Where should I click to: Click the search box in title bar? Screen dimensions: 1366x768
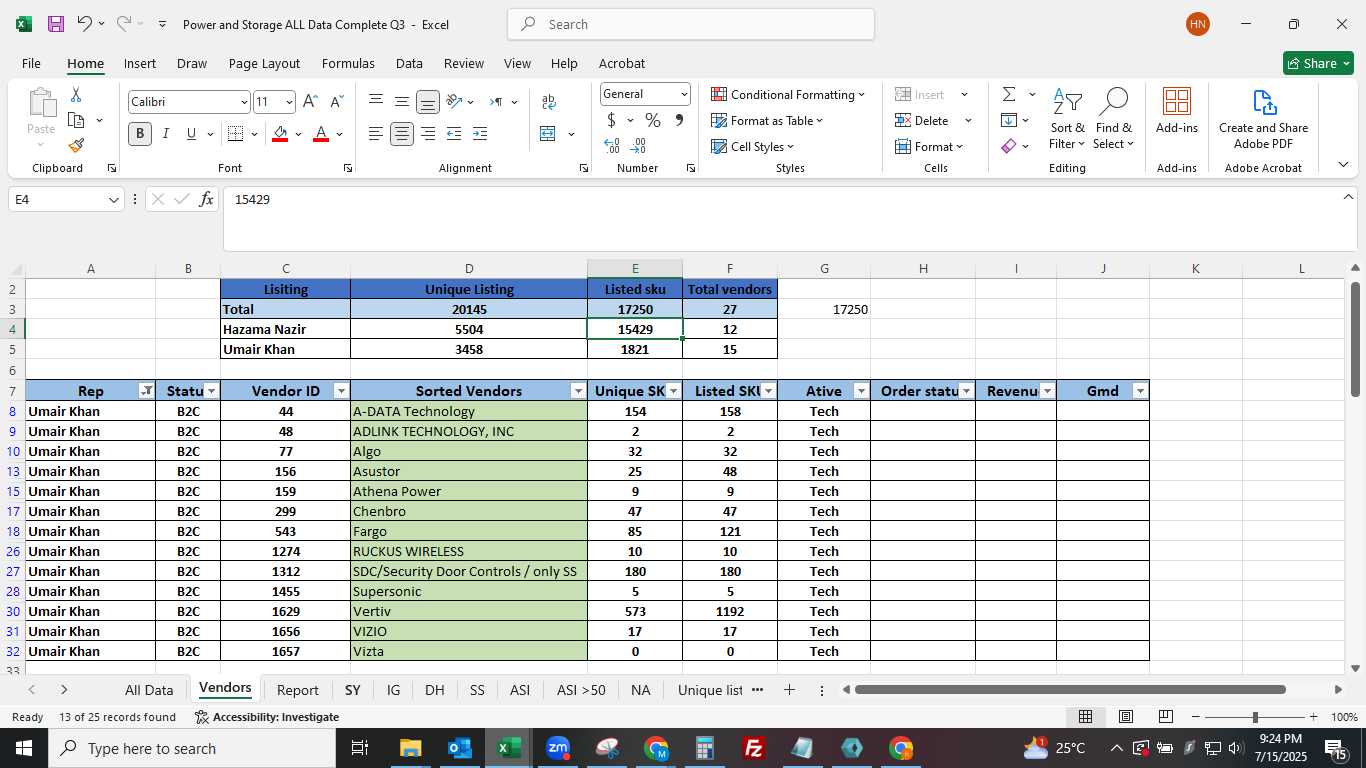[691, 24]
